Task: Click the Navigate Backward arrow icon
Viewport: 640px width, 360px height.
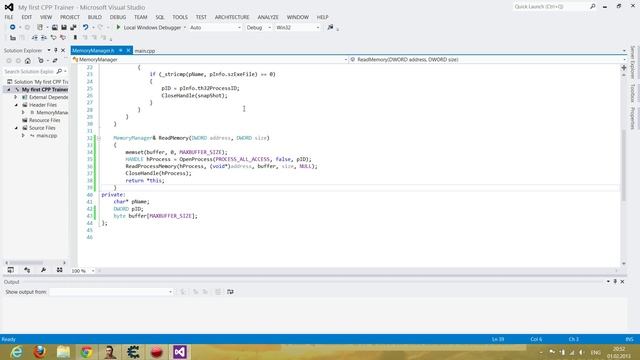Action: (13, 27)
